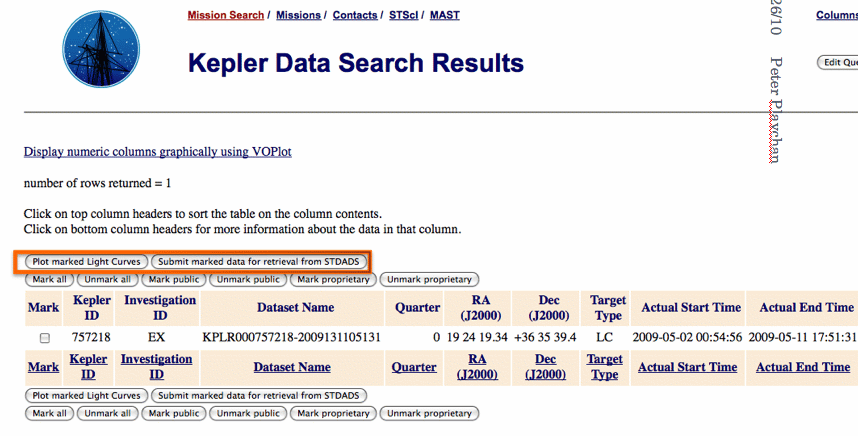The height and width of the screenshot is (436, 858).
Task: Click Unmark proprietary button below the table
Action: [429, 413]
